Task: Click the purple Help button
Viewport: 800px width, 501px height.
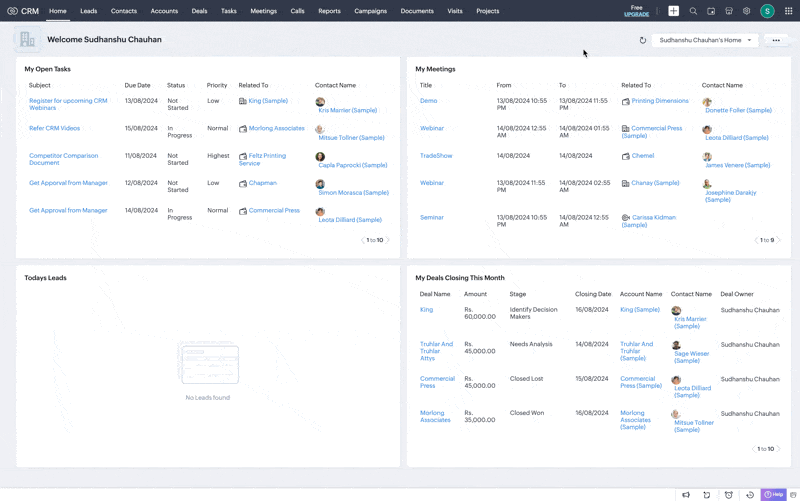Action: click(773, 494)
